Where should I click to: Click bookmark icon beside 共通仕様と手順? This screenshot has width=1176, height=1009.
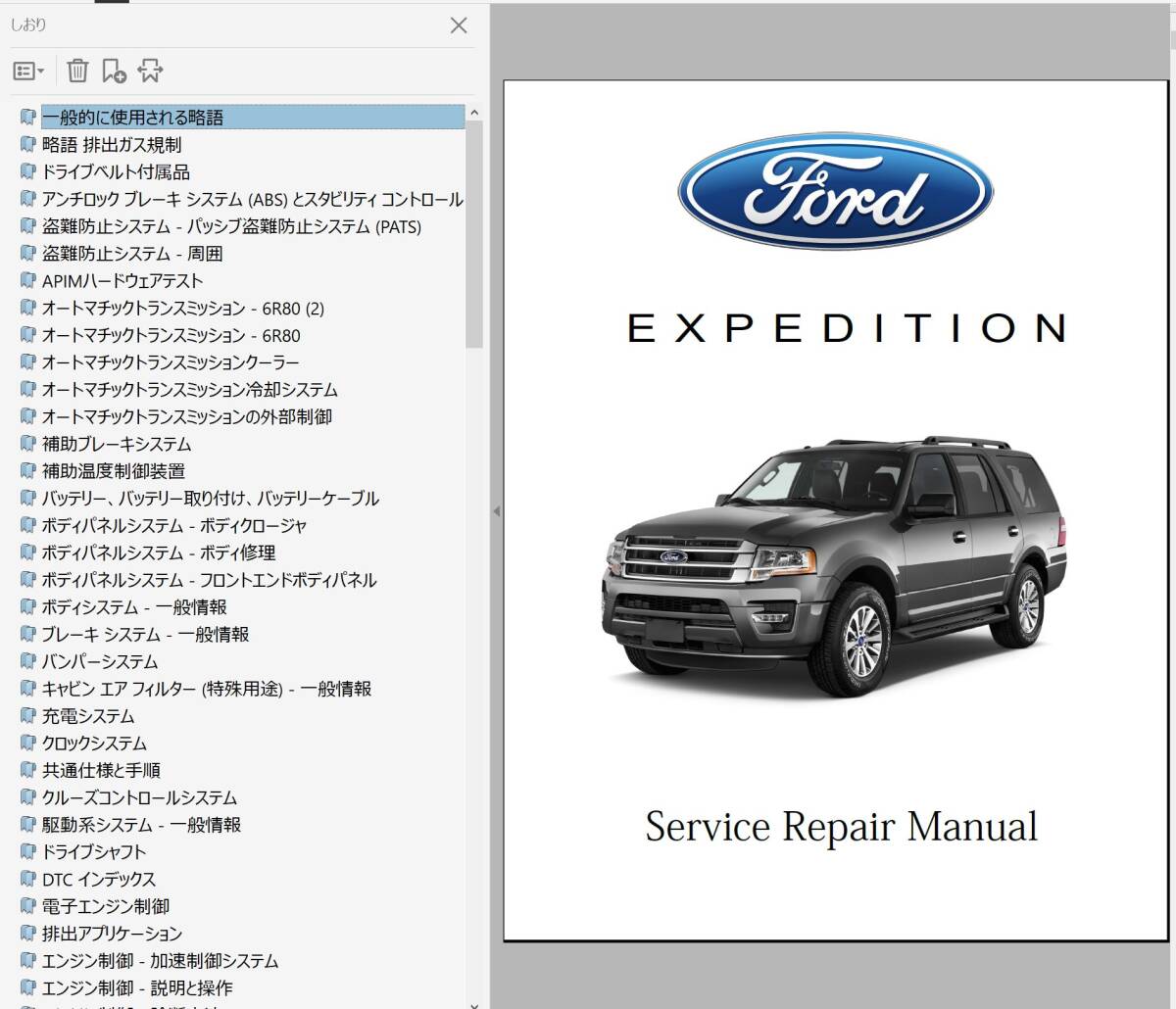pos(27,770)
